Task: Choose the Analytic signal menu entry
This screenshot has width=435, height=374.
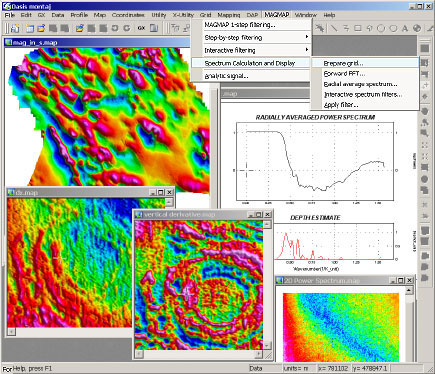Action: click(251, 76)
